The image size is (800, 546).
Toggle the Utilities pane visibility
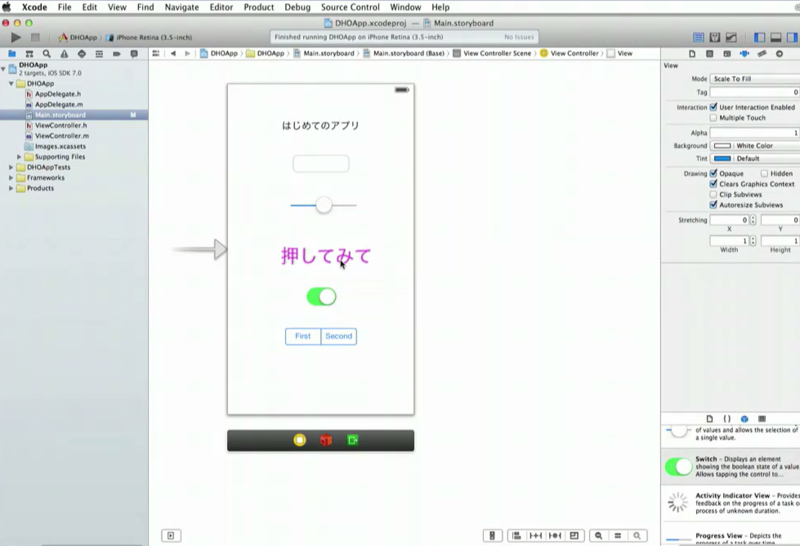tap(792, 37)
